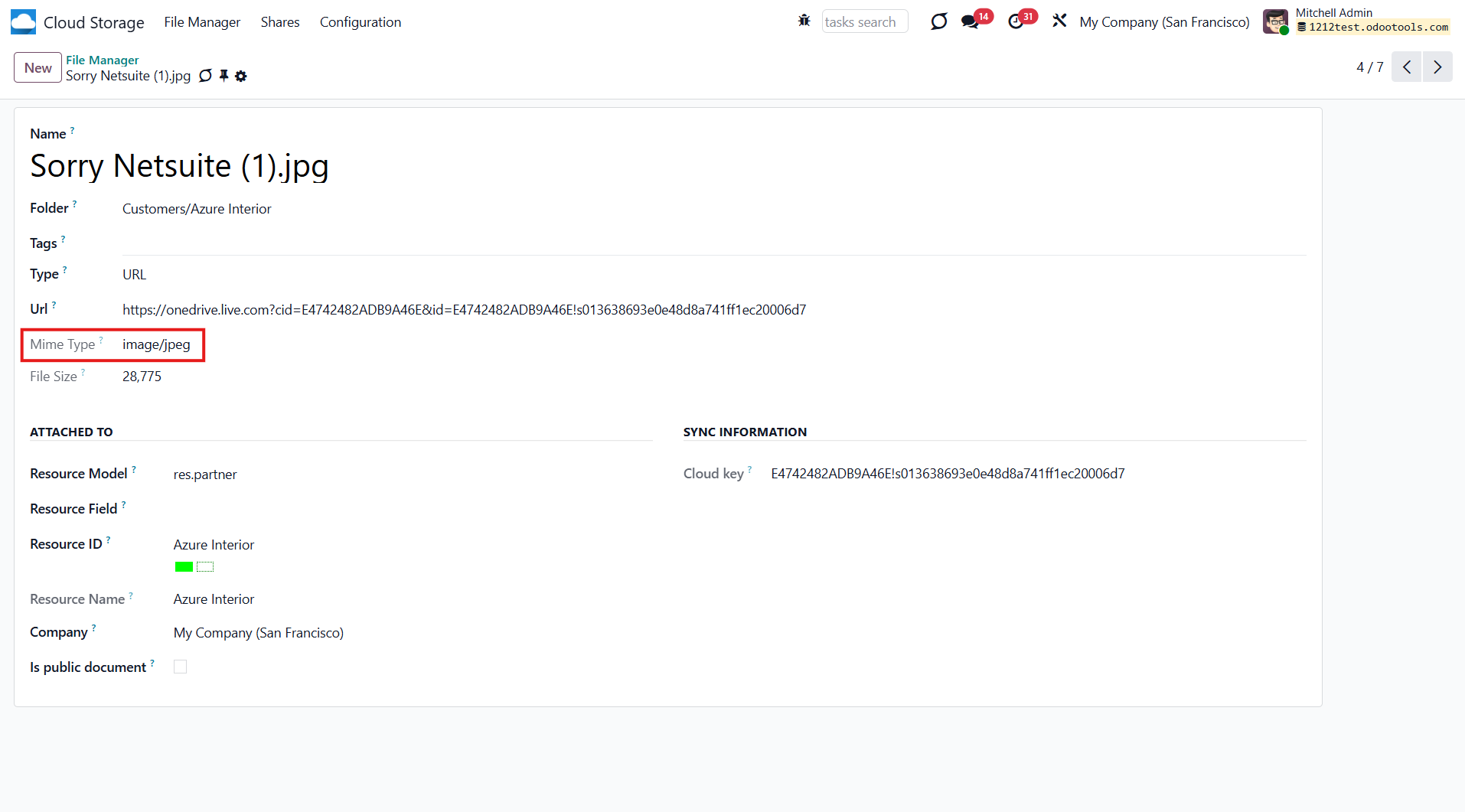Create a record with the New button
The width and height of the screenshot is (1465, 812).
point(38,68)
